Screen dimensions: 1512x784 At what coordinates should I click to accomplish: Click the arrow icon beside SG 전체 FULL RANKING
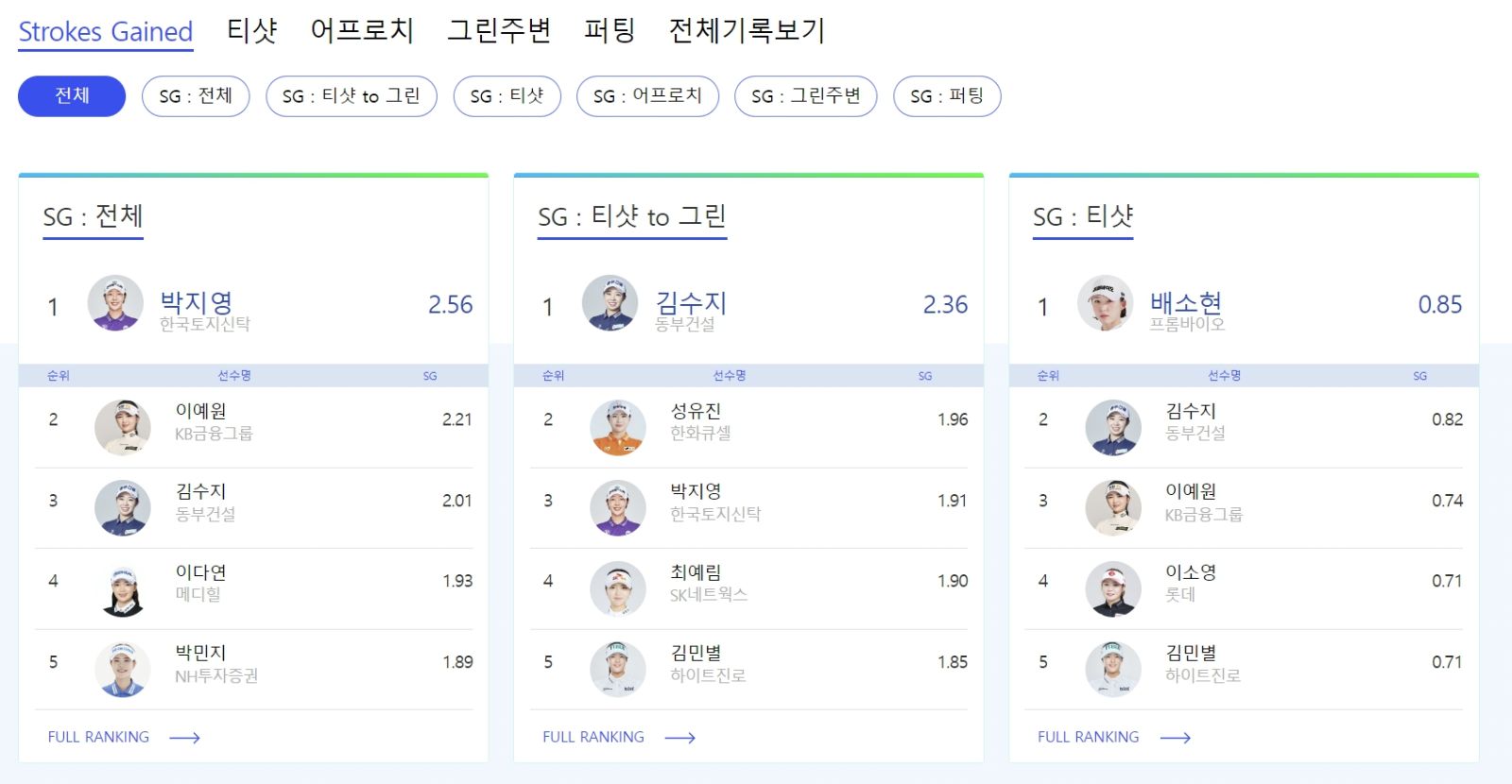pos(184,738)
